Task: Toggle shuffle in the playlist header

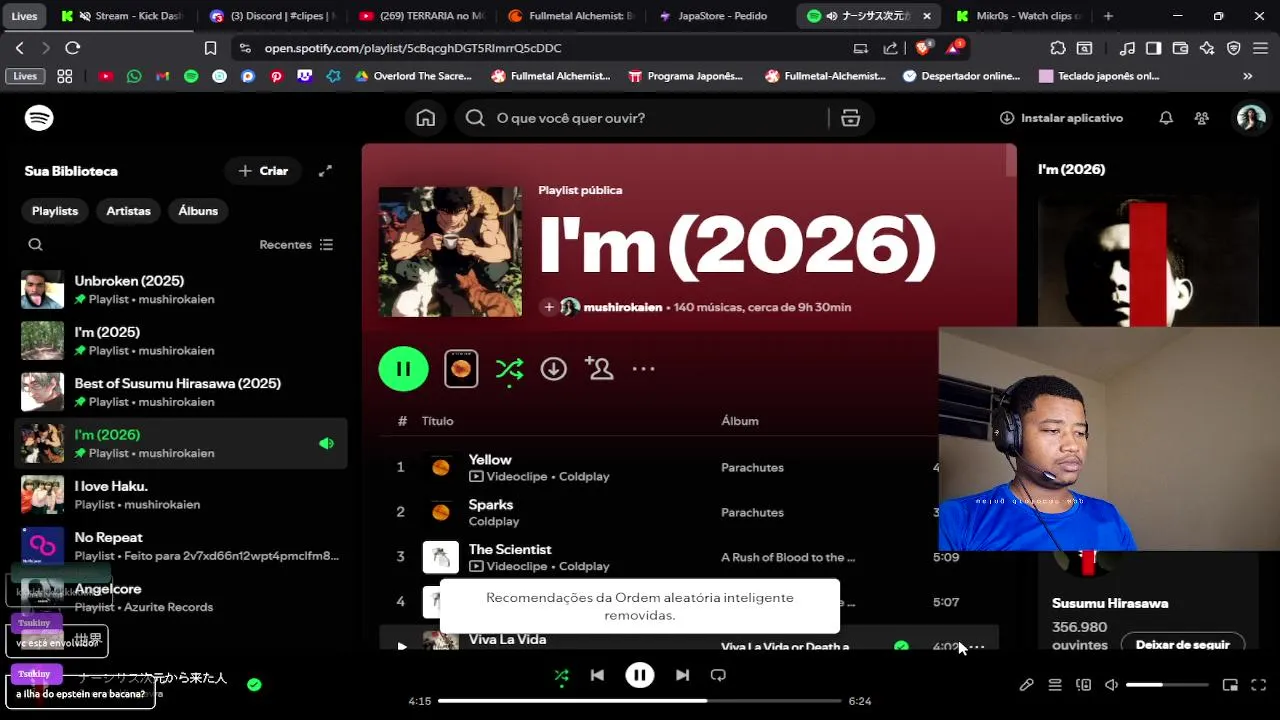Action: 509,369
